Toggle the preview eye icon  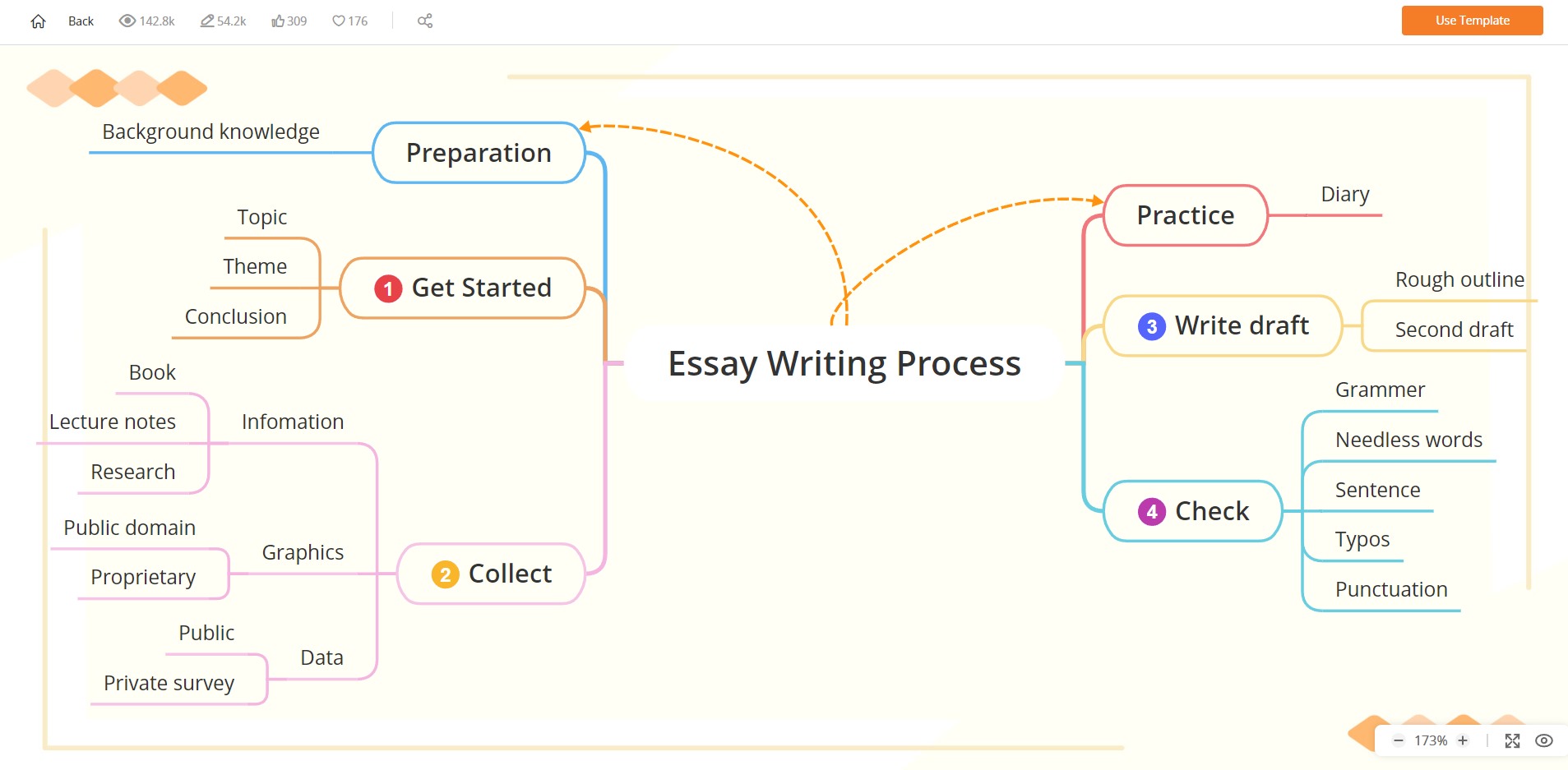coord(1544,740)
